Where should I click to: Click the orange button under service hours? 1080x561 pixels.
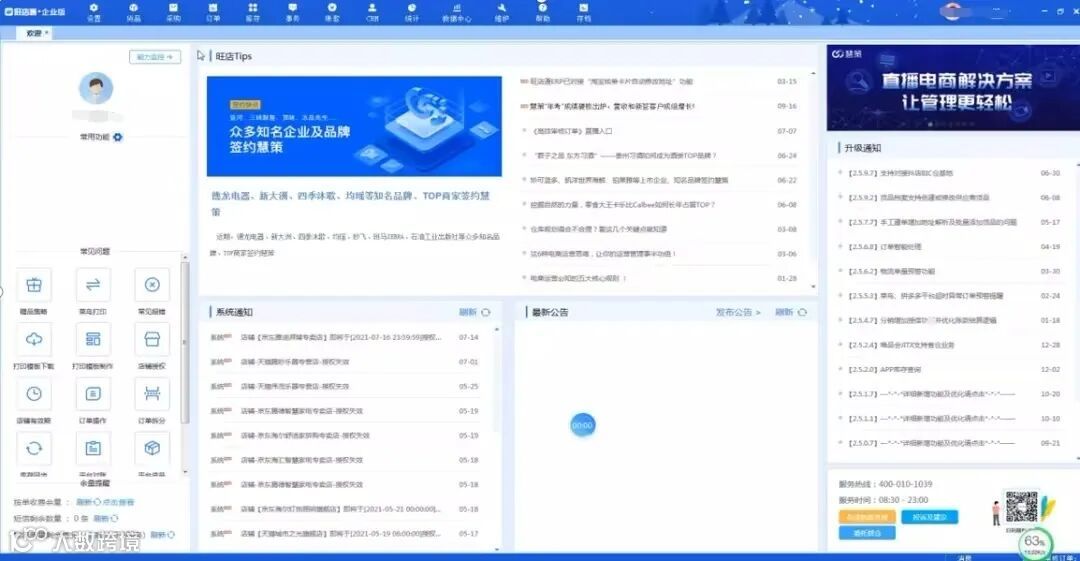tap(867, 517)
